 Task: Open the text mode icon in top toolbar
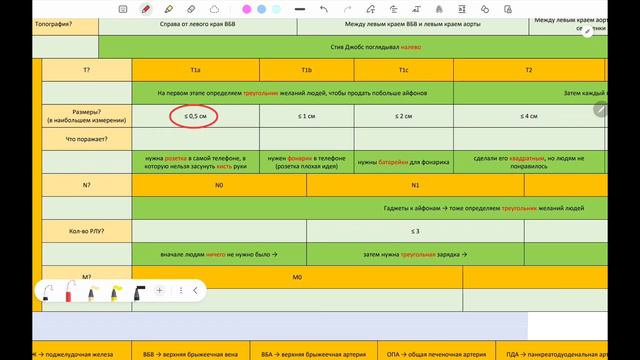point(123,9)
